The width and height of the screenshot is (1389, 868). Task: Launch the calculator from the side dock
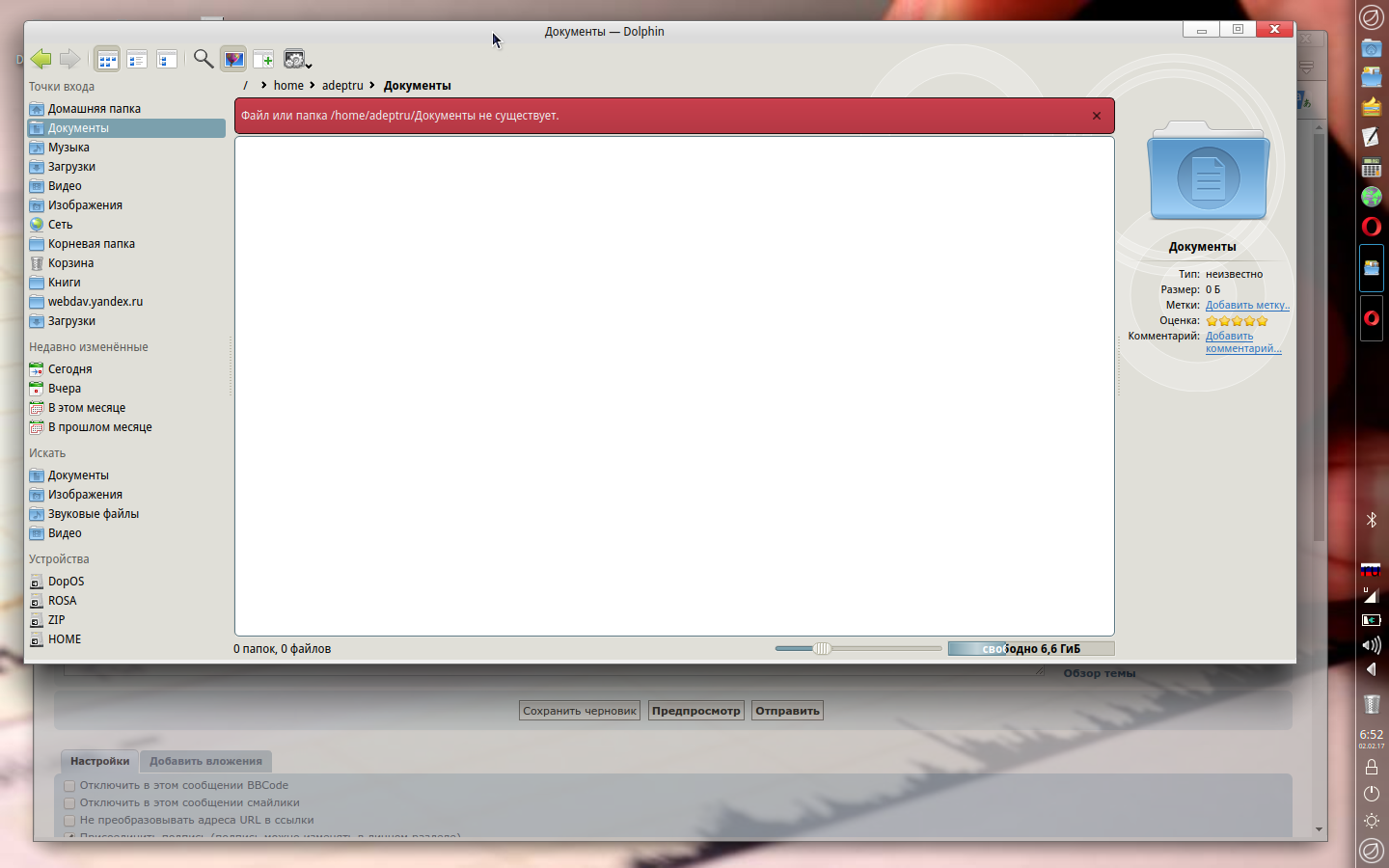click(x=1372, y=168)
